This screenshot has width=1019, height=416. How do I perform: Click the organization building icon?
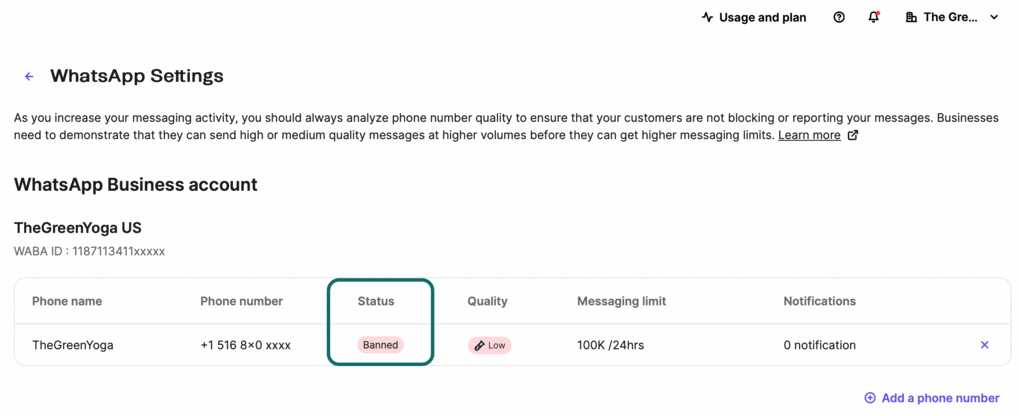(x=911, y=18)
